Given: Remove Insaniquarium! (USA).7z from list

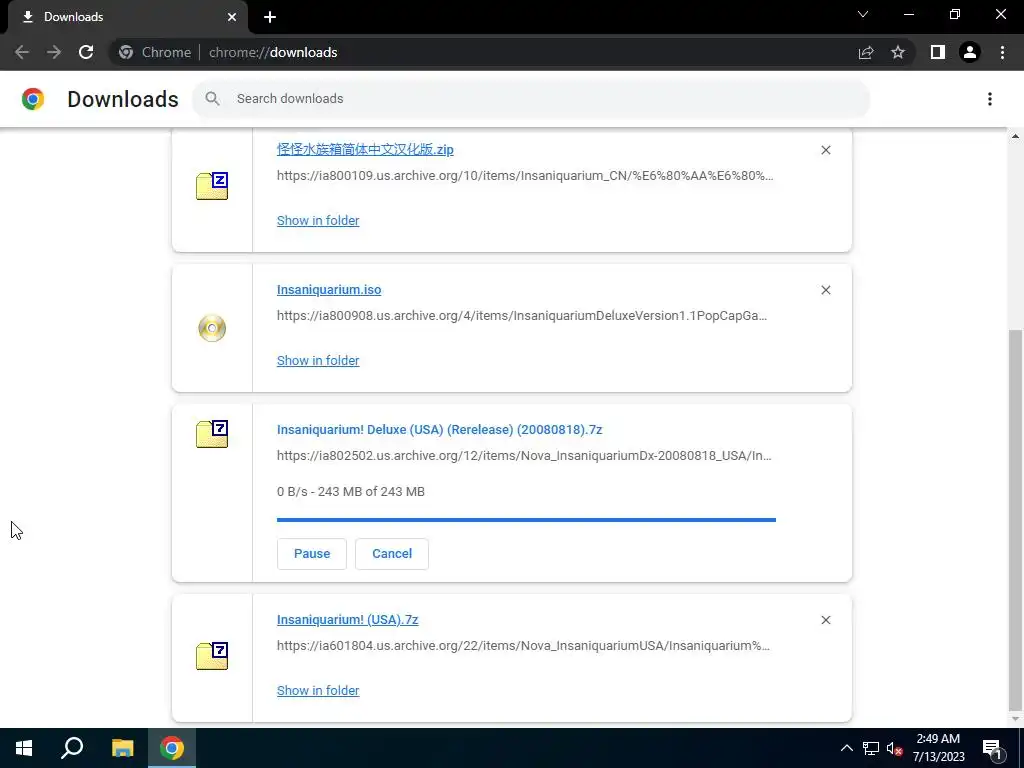Looking at the screenshot, I should click(x=825, y=620).
